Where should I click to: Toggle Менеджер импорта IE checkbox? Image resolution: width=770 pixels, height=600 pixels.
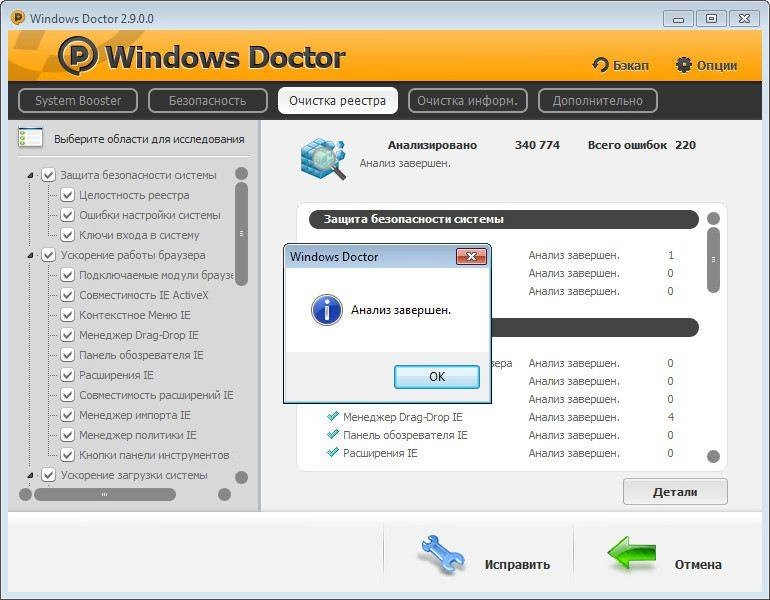point(67,415)
